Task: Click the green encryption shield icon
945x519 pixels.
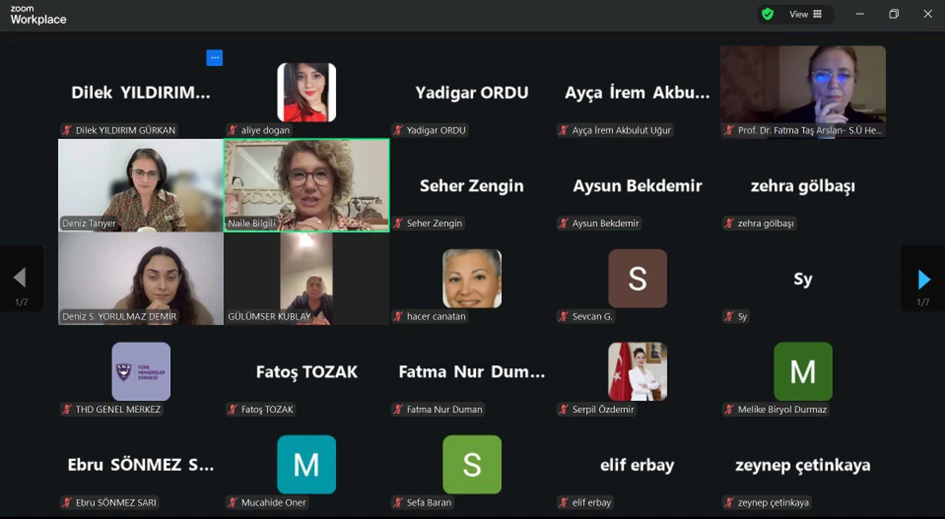Action: click(x=767, y=14)
